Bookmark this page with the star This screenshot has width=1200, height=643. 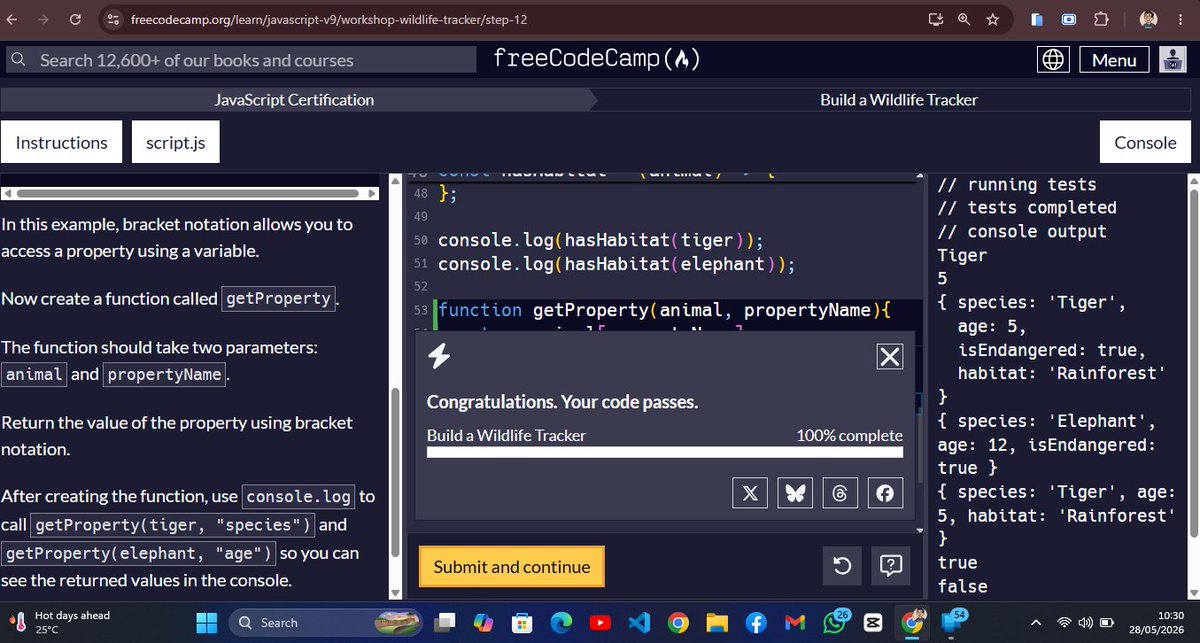coord(992,19)
